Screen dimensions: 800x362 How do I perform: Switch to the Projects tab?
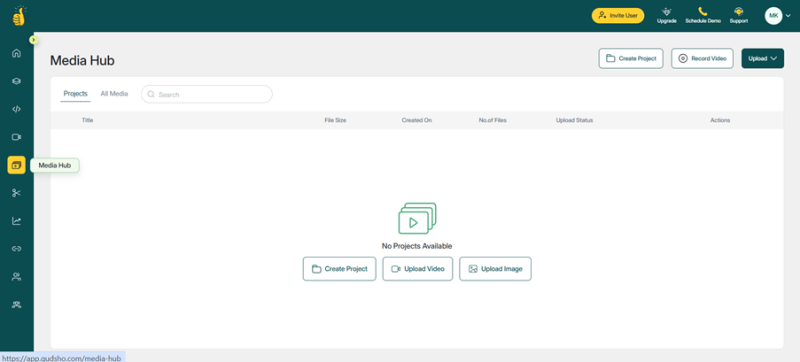click(x=76, y=94)
